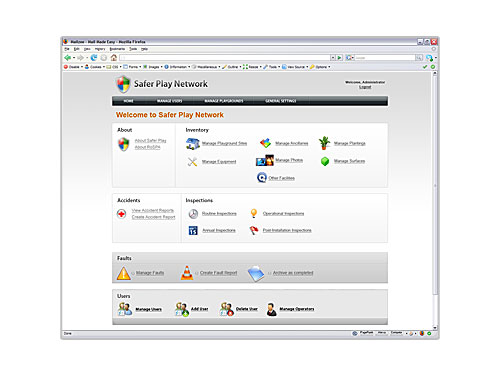Click the Manage Photos pictures icon
This screenshot has width=500, height=375.
[265, 160]
